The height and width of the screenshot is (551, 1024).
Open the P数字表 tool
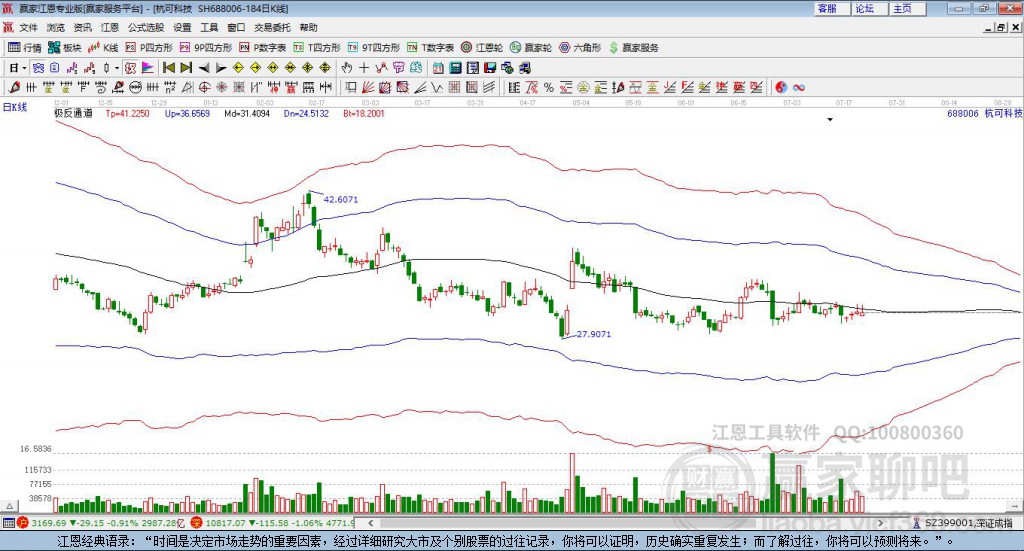263,48
